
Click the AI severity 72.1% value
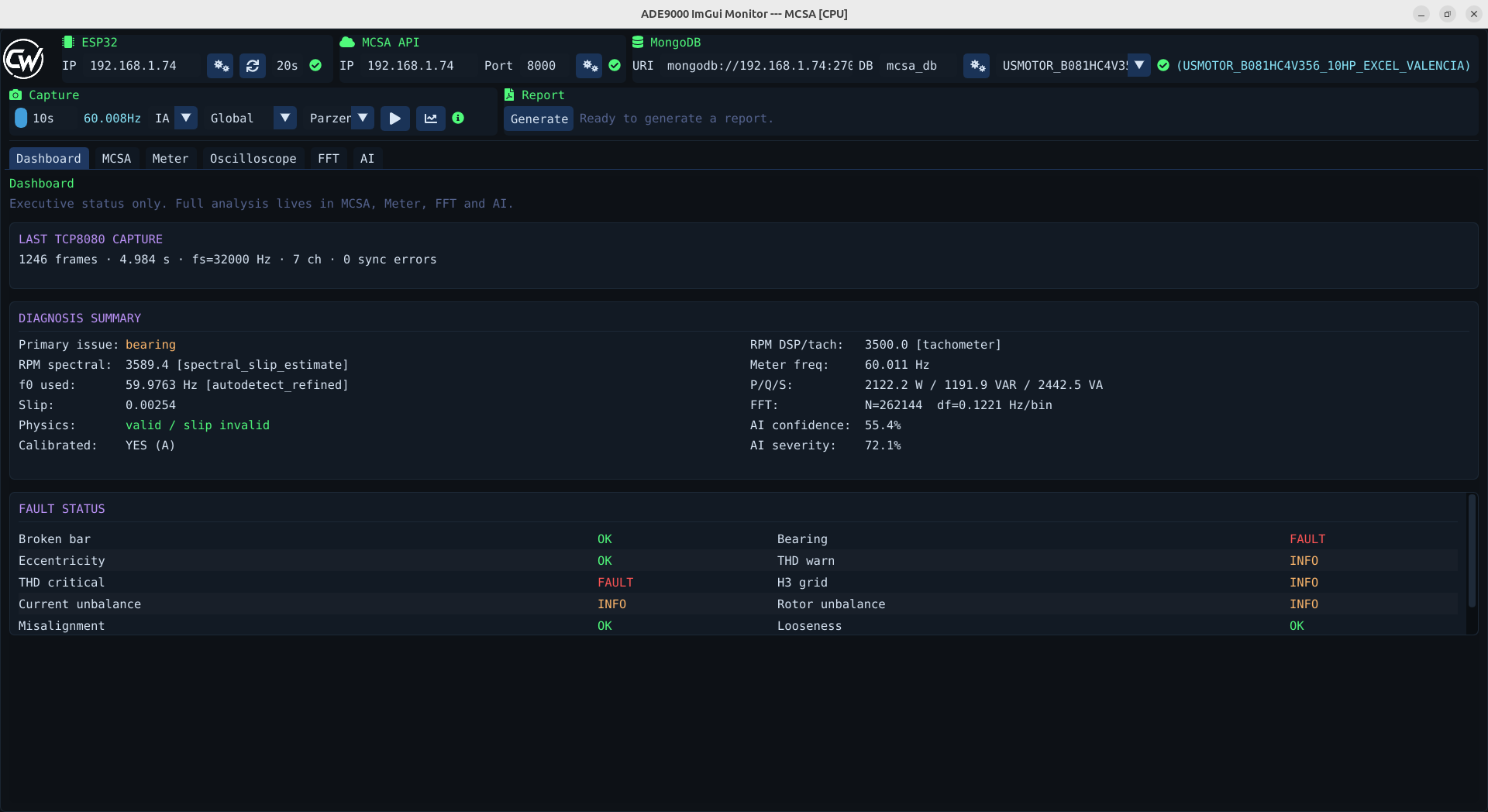point(883,446)
